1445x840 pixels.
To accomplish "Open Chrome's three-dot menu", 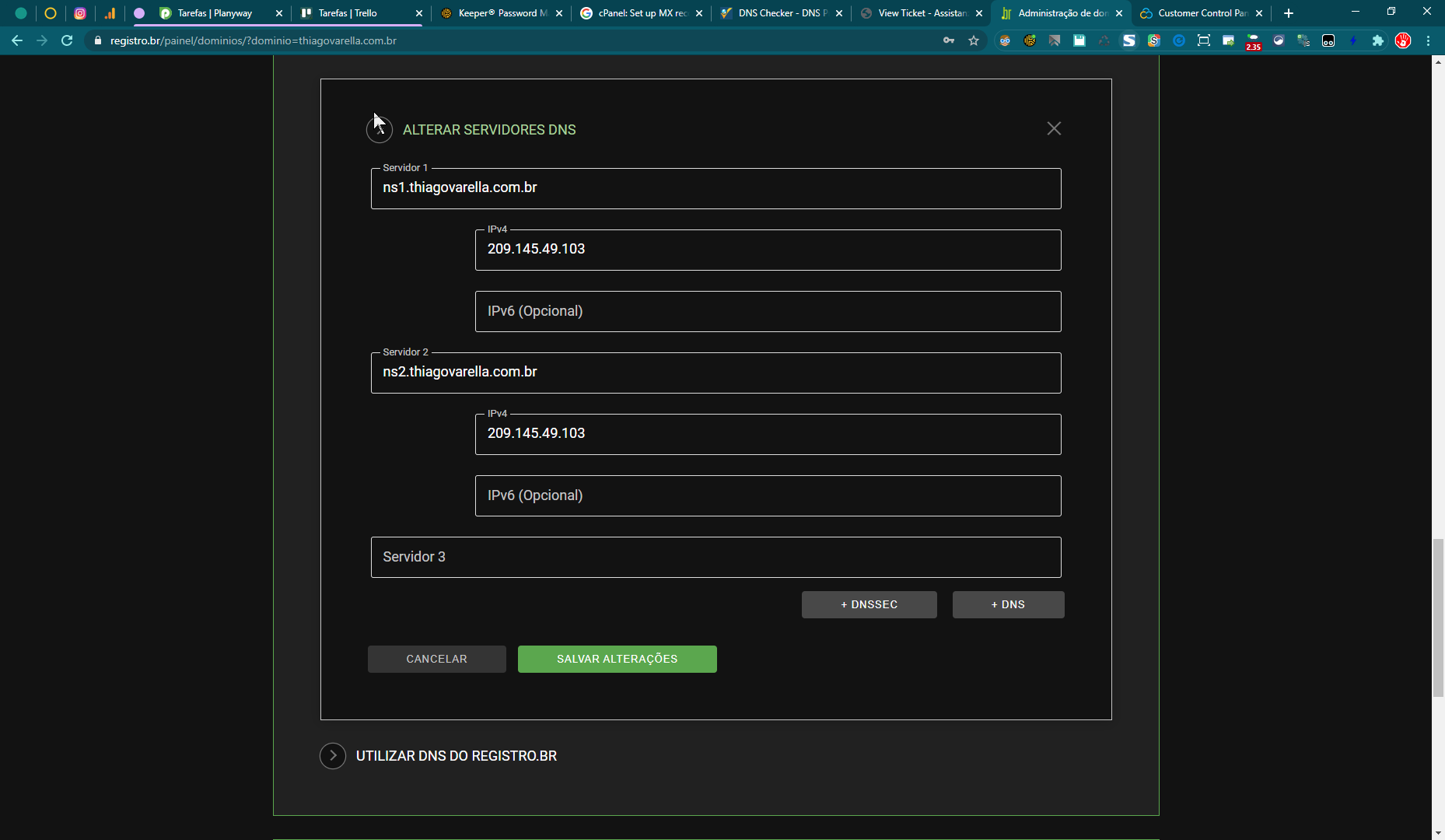I will pyautogui.click(x=1429, y=40).
